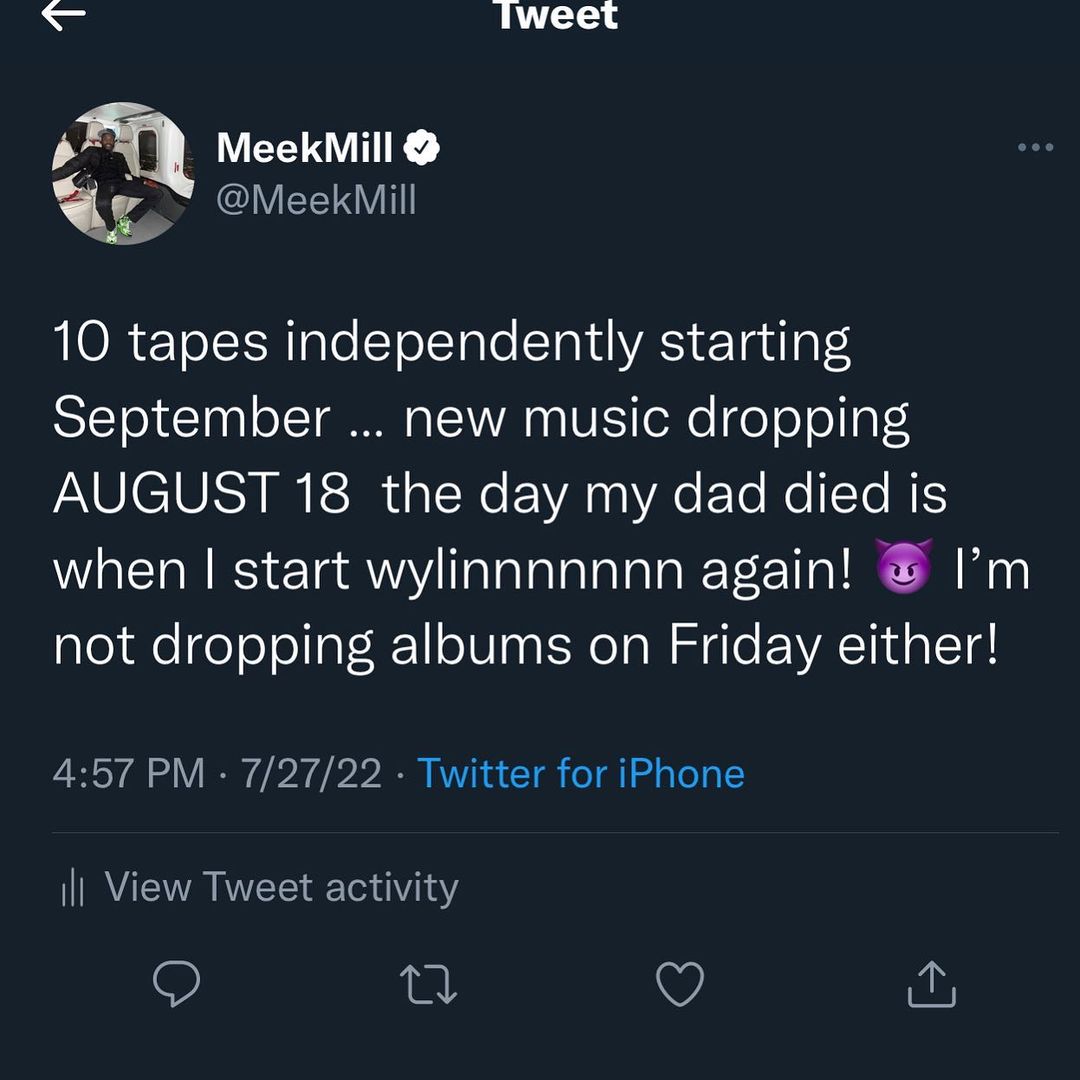Click "AUGUST 18" in the tweet text
The image size is (1080, 1080).
[201, 495]
